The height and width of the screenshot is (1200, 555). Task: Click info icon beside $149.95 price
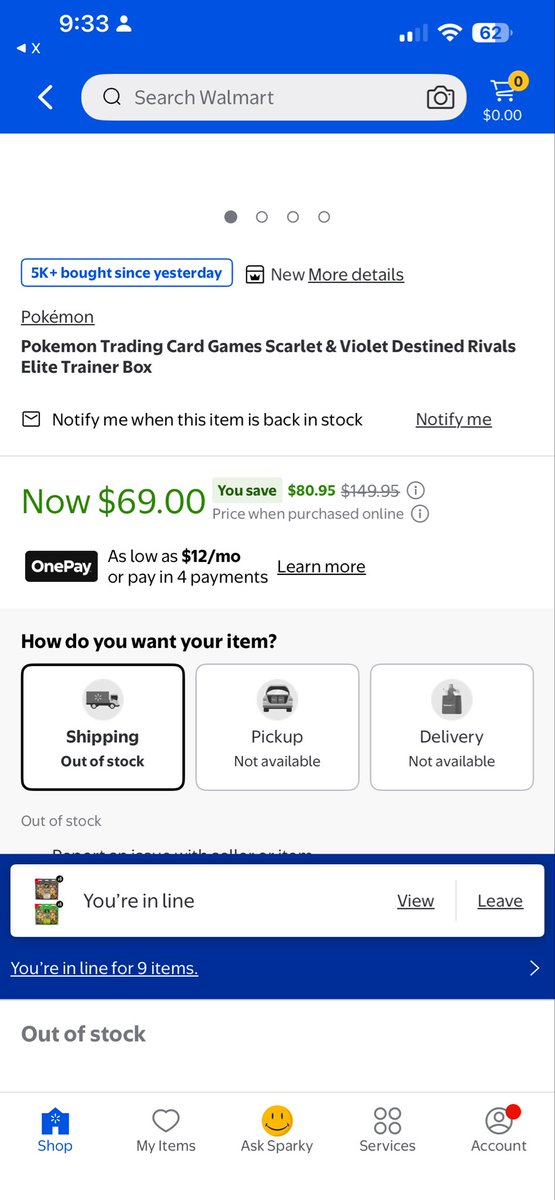pyautogui.click(x=417, y=490)
